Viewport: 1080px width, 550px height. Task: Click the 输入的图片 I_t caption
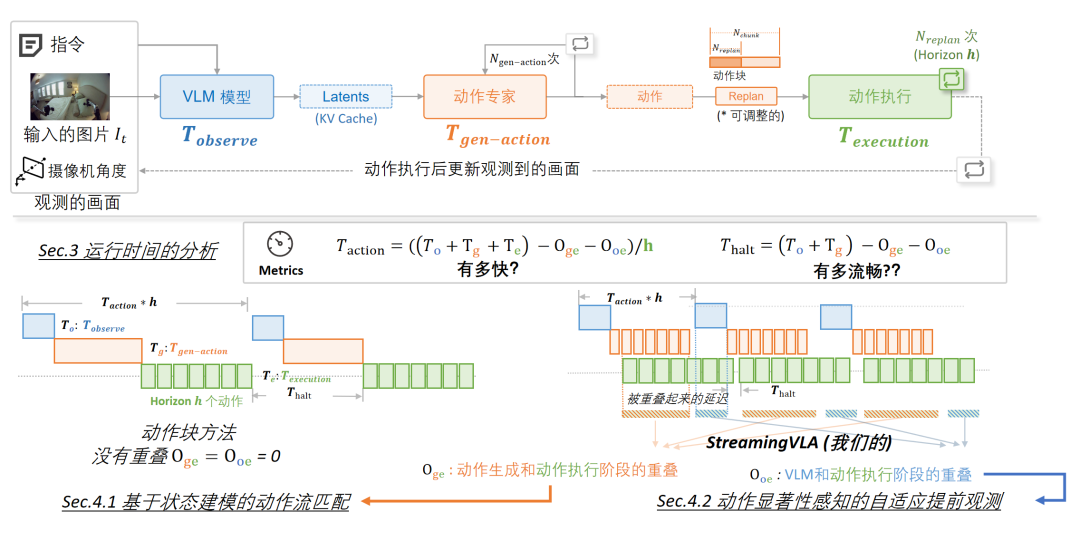point(75,135)
